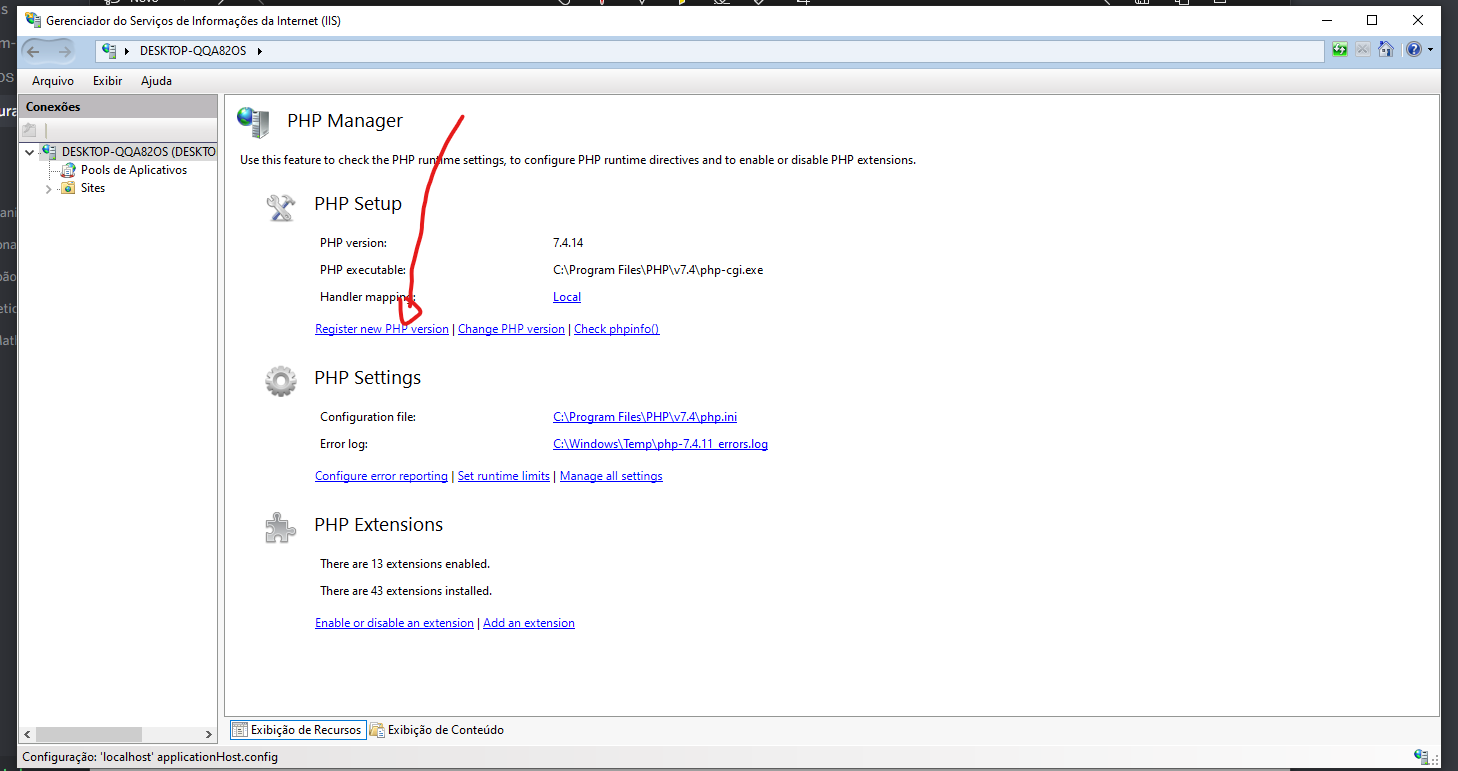The height and width of the screenshot is (771, 1458).
Task: Open the Exibir menu
Action: (107, 81)
